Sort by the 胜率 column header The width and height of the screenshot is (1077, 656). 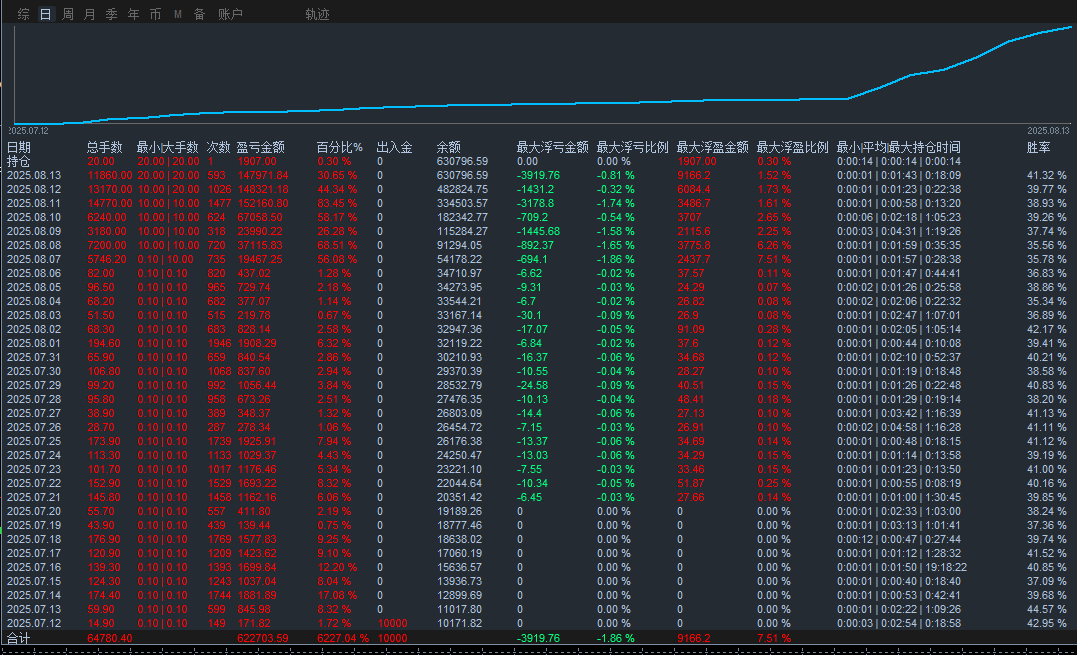[1039, 147]
